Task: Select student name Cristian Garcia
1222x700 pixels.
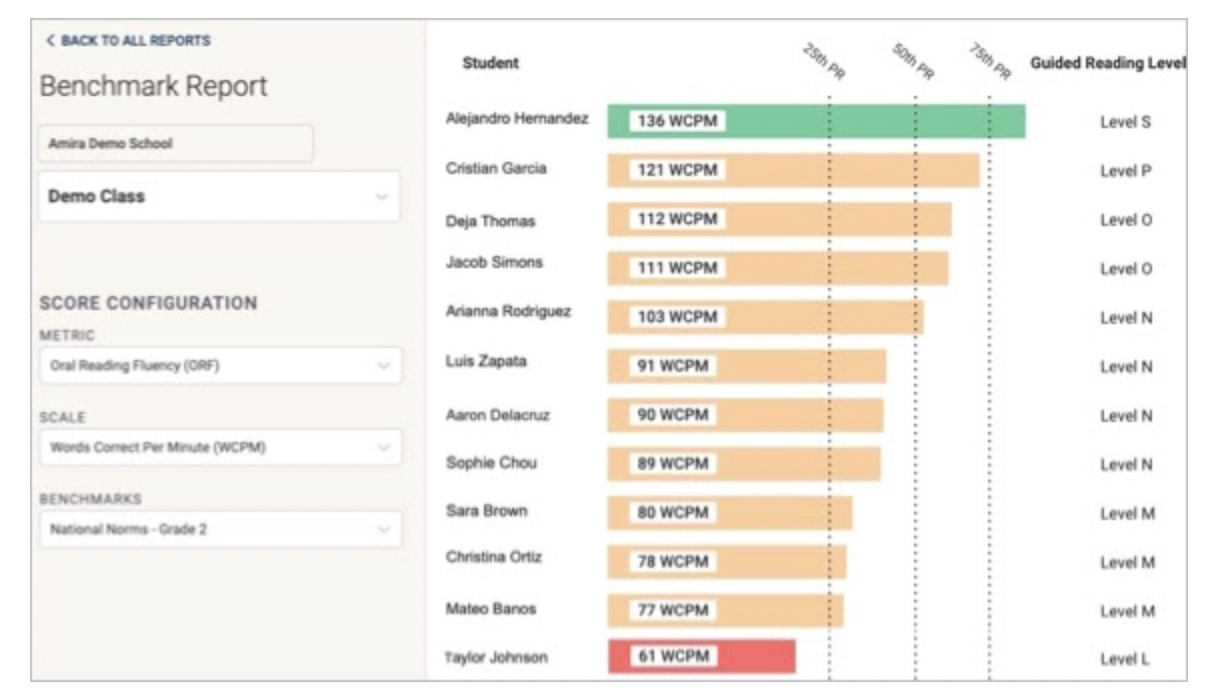Action: point(496,169)
